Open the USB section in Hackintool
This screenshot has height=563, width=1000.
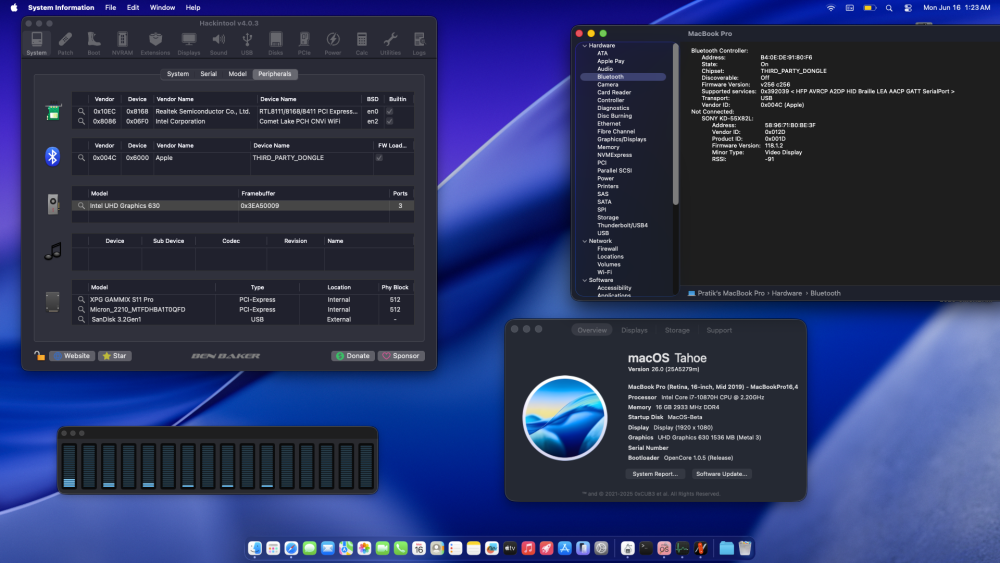coord(247,43)
